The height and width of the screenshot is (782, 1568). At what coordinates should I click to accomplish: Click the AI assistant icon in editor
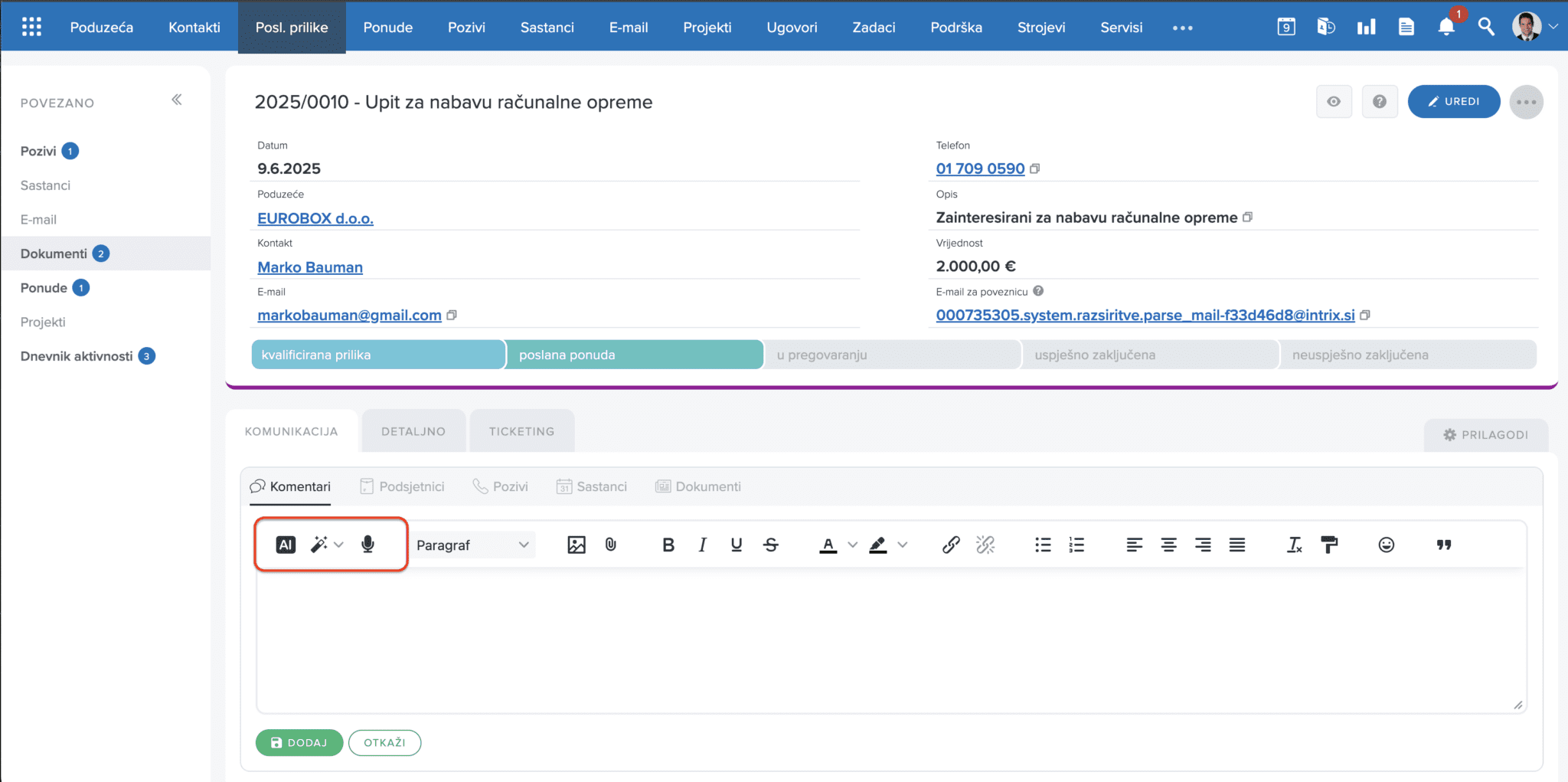tap(286, 545)
